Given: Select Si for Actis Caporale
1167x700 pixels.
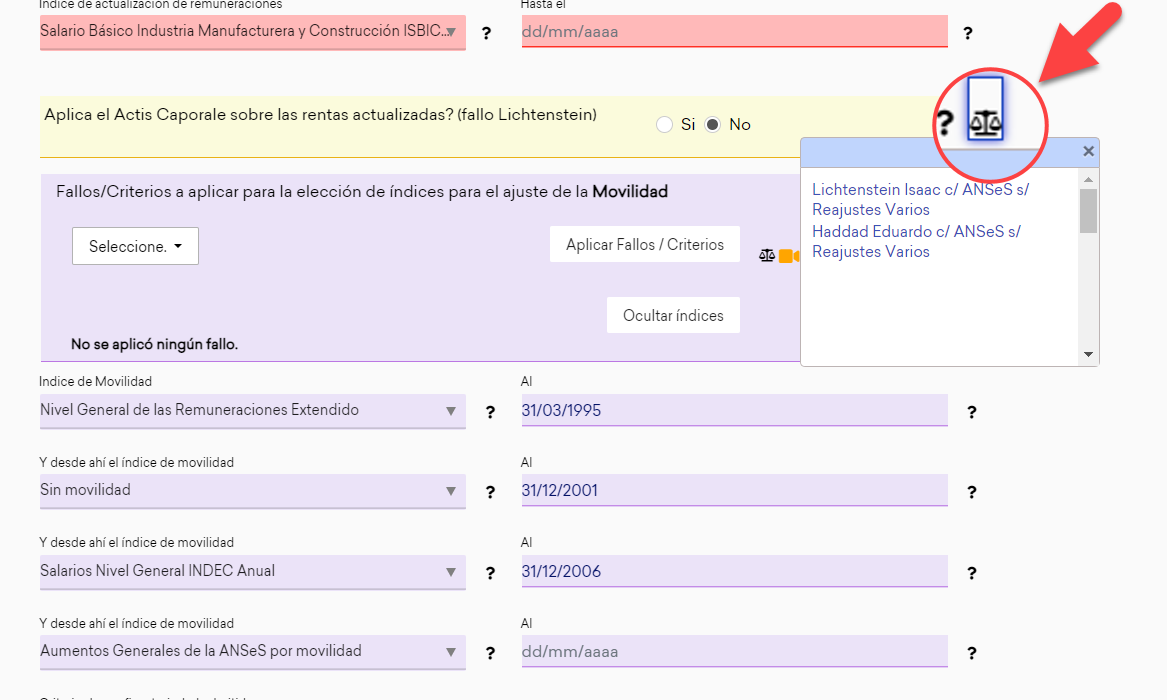Looking at the screenshot, I should pyautogui.click(x=664, y=124).
